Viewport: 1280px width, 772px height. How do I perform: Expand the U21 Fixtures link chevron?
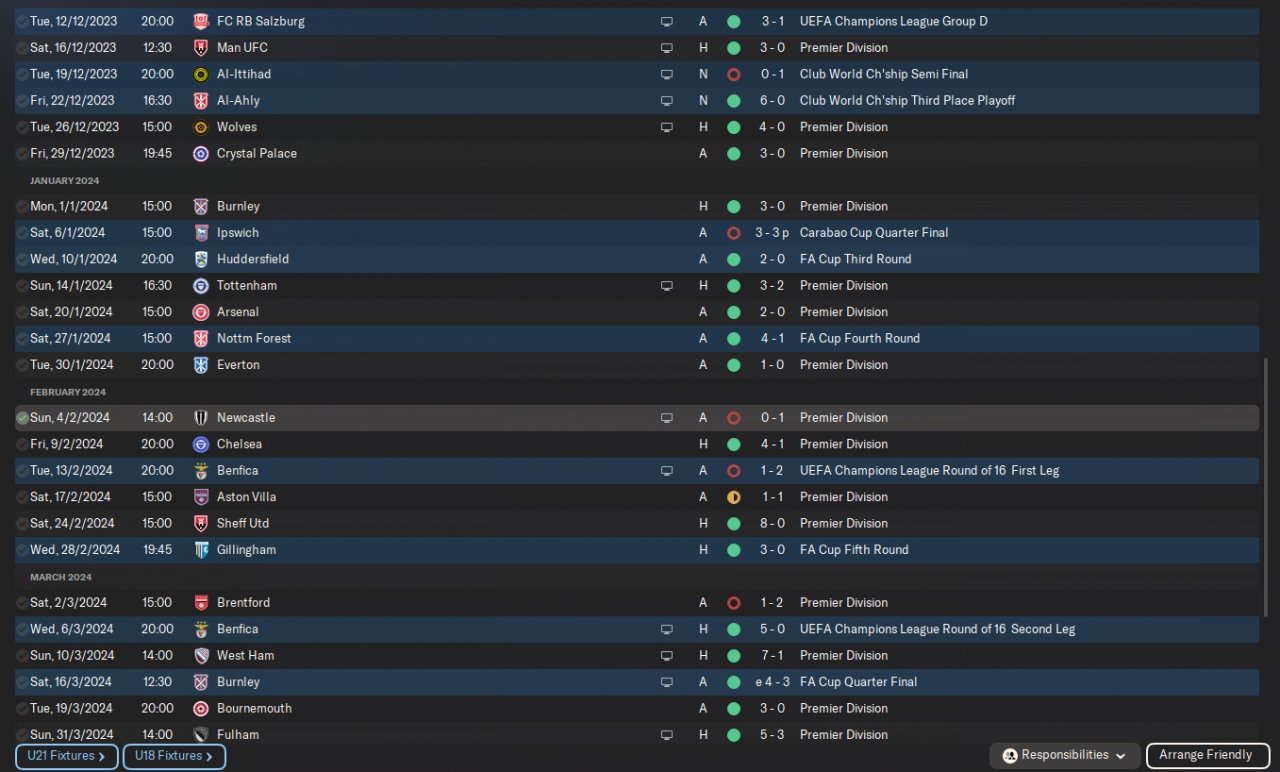(102, 757)
